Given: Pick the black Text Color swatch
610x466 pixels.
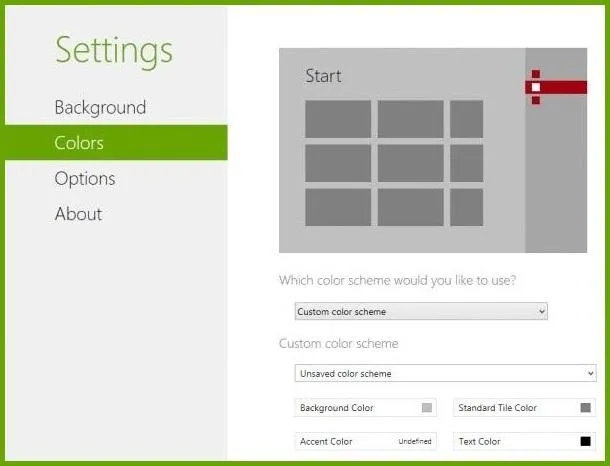Looking at the screenshot, I should [x=585, y=441].
